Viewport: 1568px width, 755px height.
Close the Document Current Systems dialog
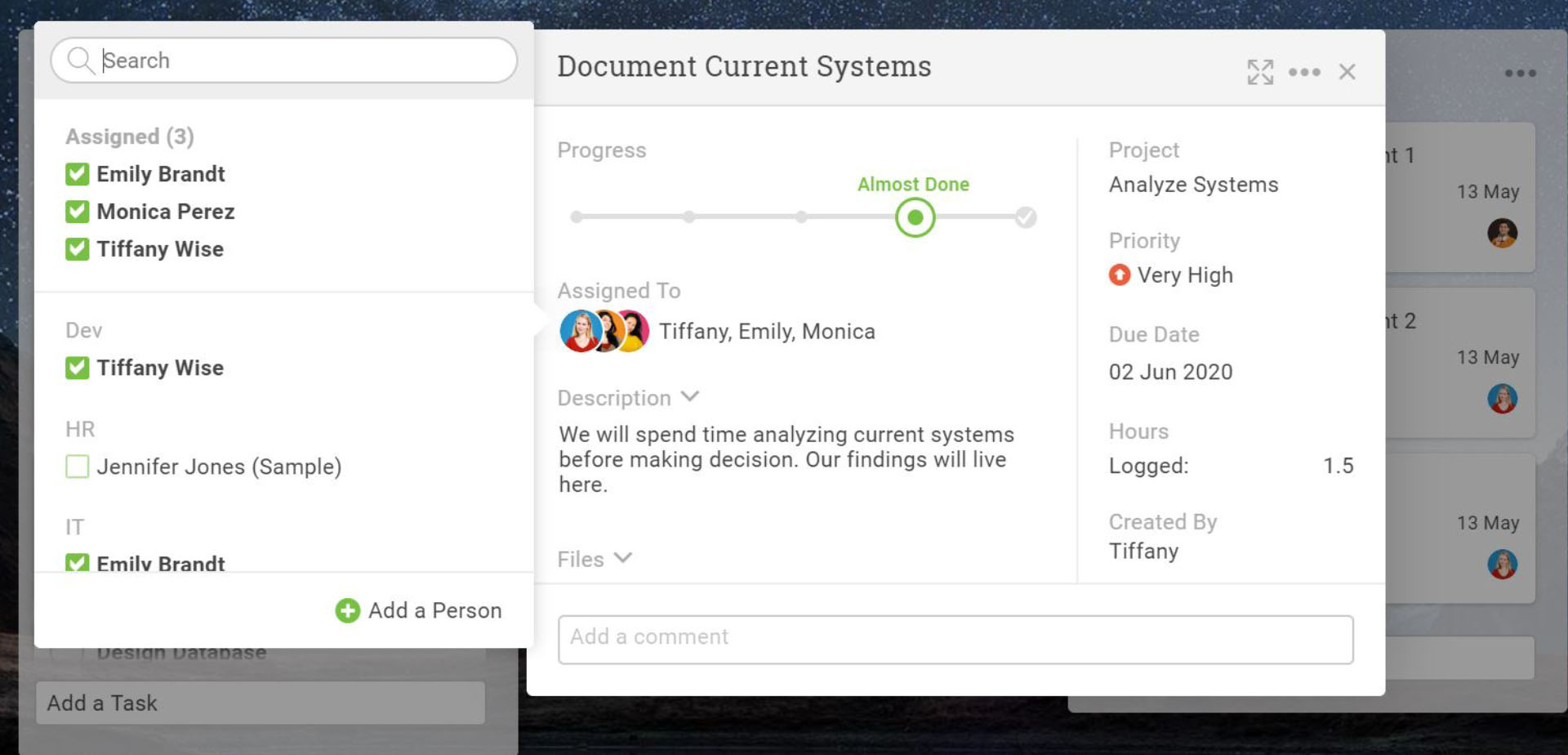tap(1347, 72)
